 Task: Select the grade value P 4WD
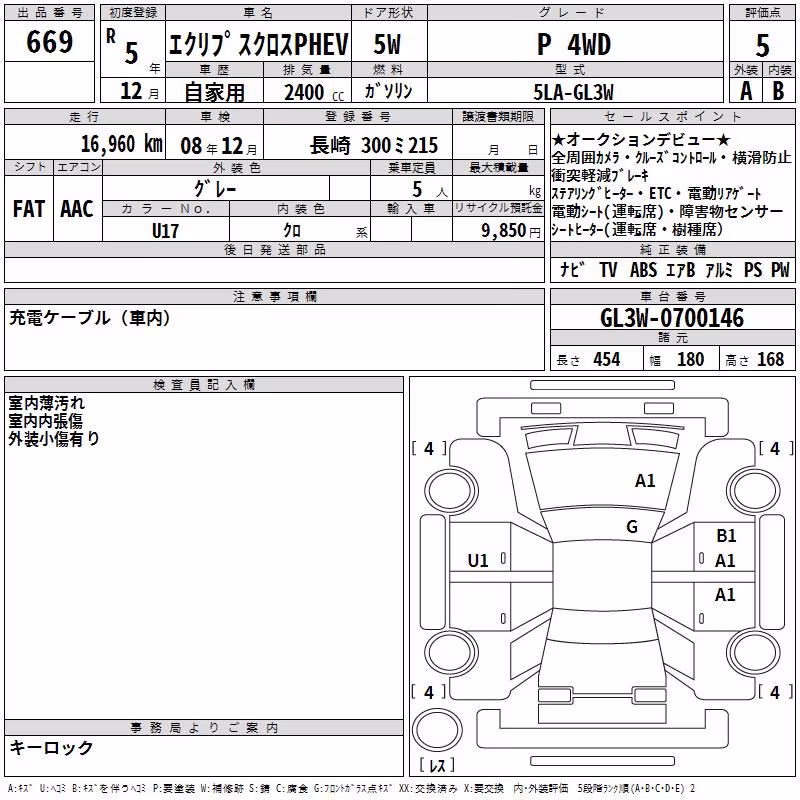574,44
